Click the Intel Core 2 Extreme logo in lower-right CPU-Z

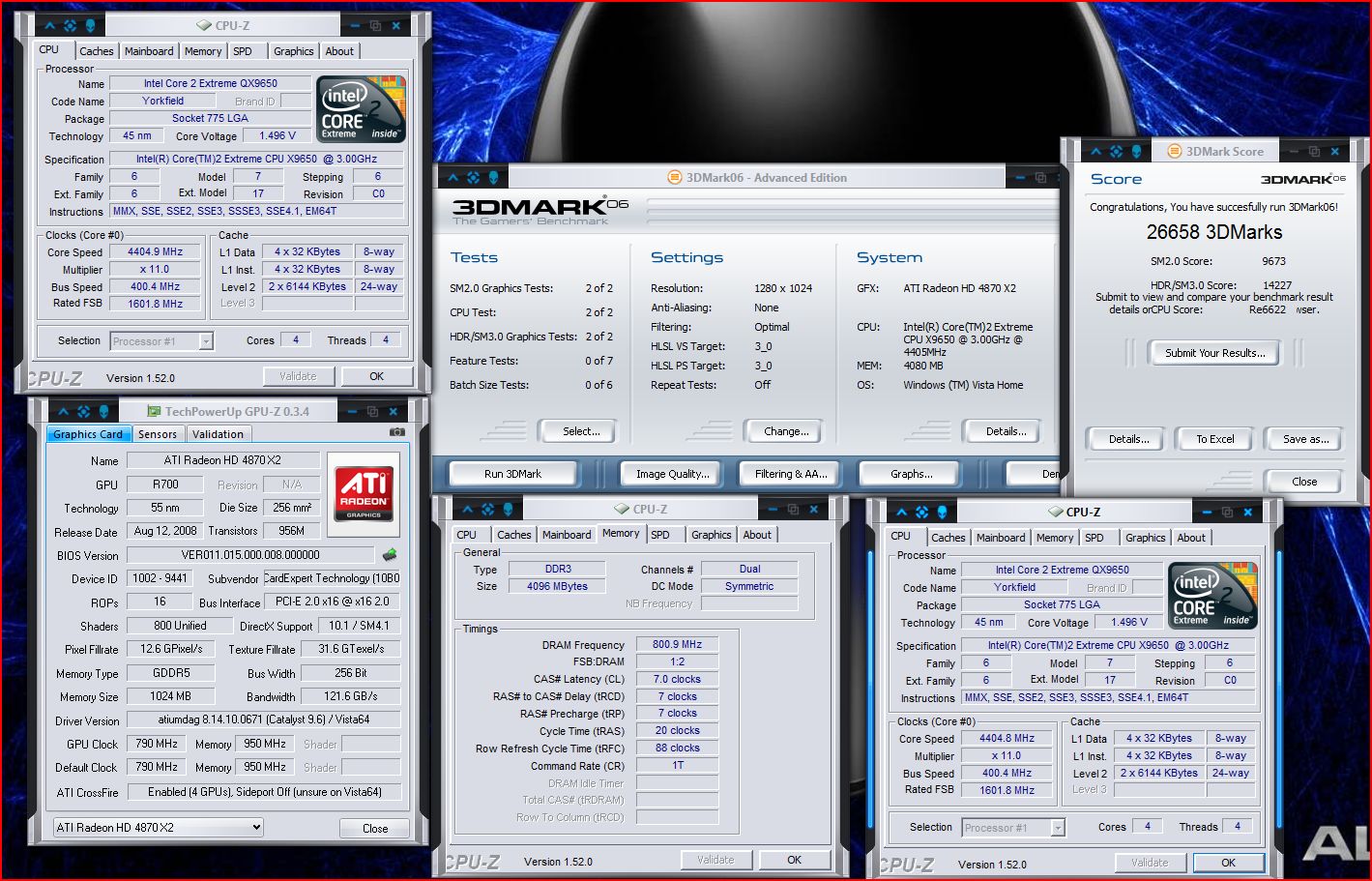click(1213, 596)
